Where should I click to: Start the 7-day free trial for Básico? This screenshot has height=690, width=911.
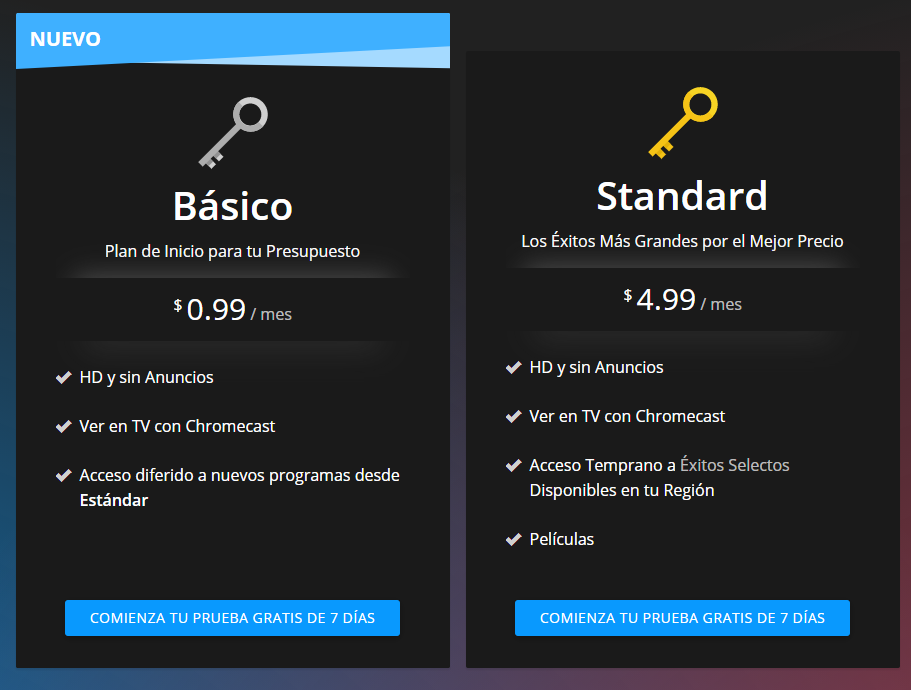pos(232,618)
